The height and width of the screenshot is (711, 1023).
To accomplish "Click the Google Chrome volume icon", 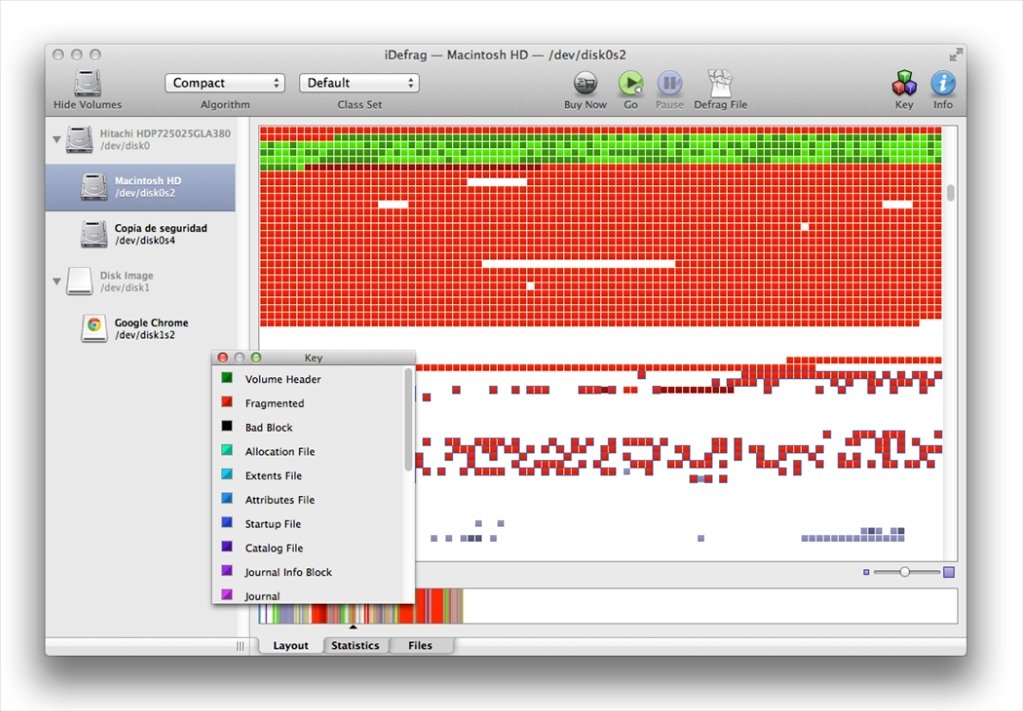I will (94, 328).
